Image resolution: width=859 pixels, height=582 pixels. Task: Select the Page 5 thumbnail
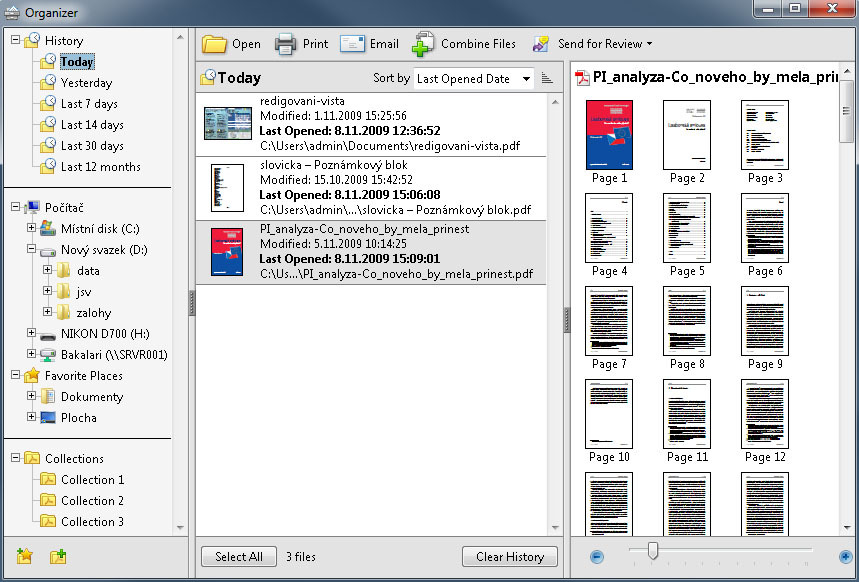687,228
